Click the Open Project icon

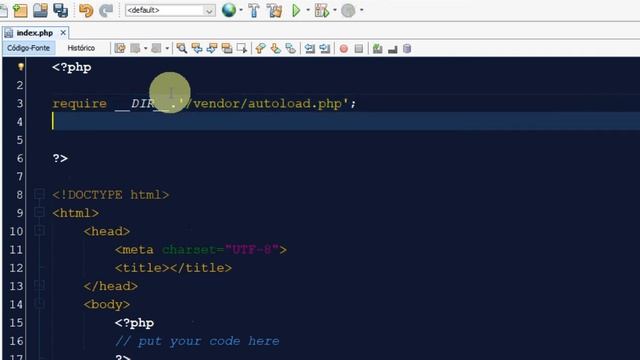40,10
